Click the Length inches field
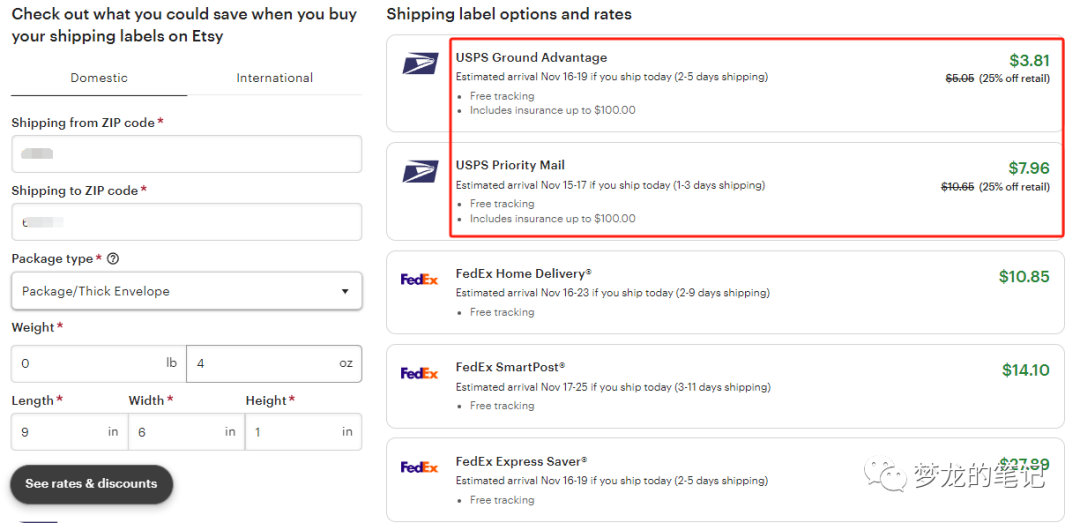1080x523 pixels. click(x=58, y=432)
